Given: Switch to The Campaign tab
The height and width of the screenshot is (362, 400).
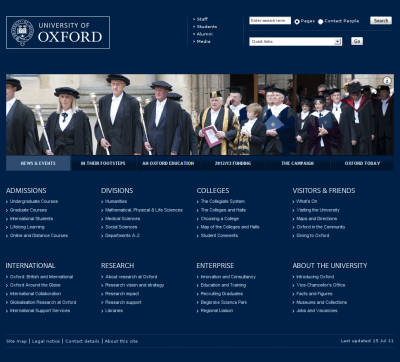Looking at the screenshot, I should click(x=297, y=163).
